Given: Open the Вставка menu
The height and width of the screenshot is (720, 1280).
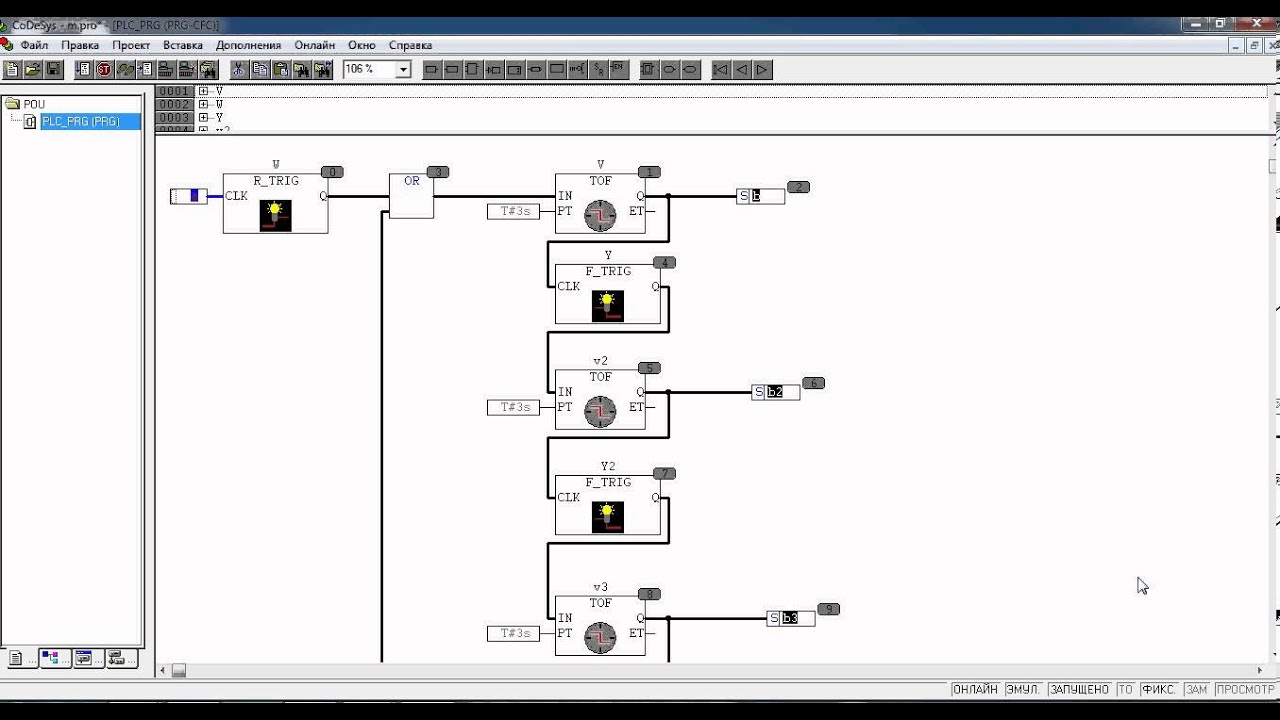Looking at the screenshot, I should coord(183,45).
